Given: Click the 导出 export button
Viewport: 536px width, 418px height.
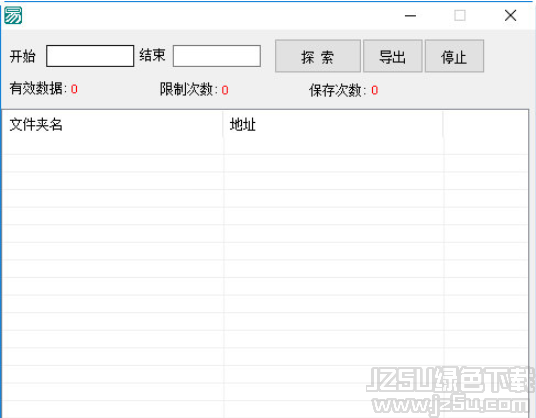Looking at the screenshot, I should tap(392, 56).
